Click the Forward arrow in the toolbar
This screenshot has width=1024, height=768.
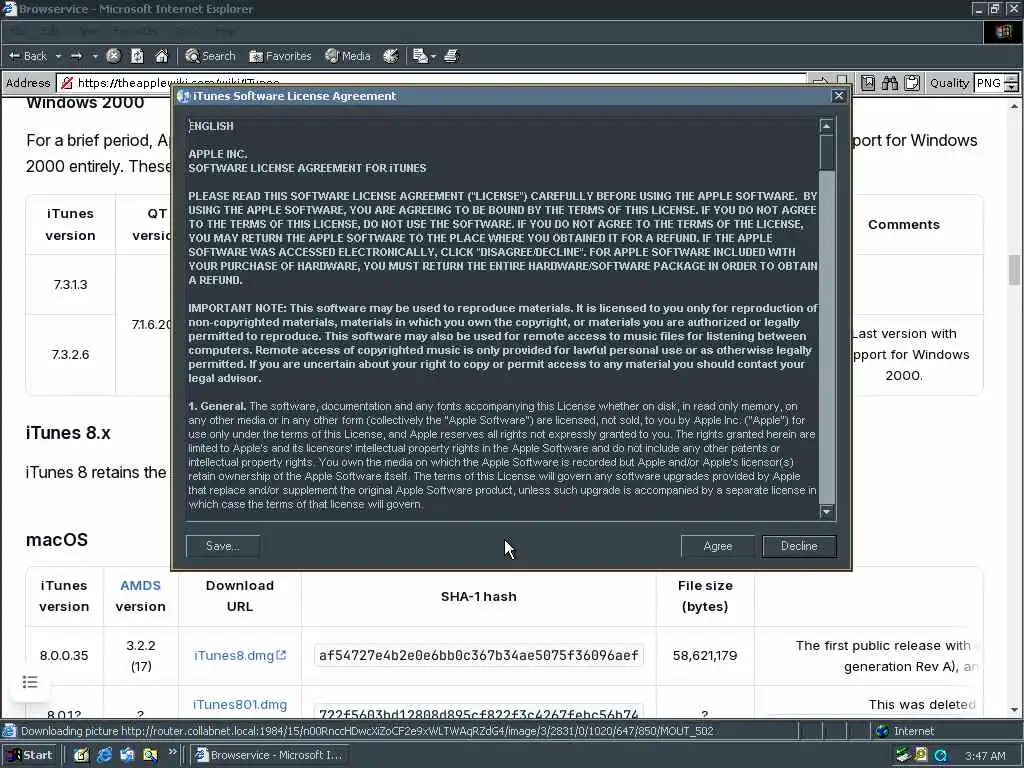(x=76, y=56)
